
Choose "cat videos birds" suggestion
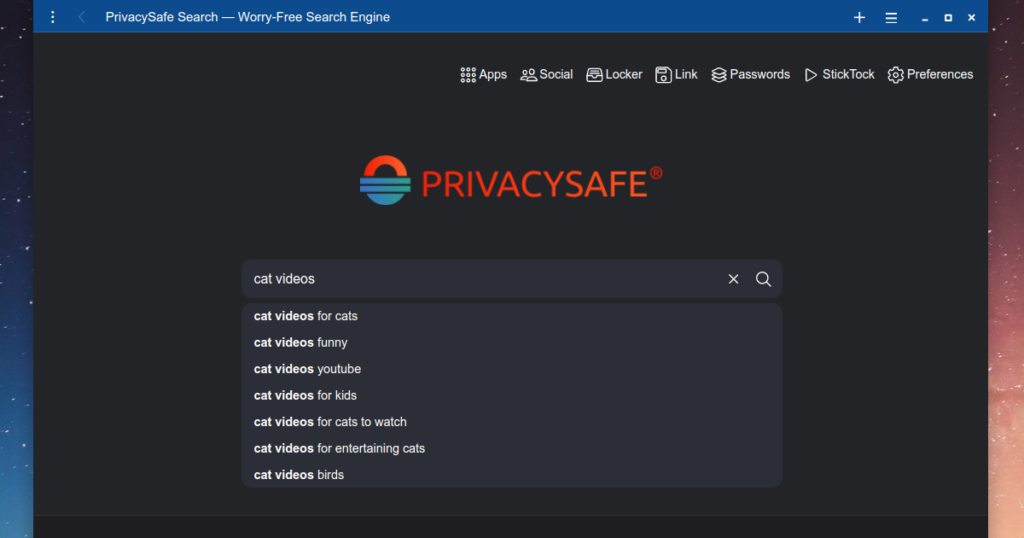299,475
